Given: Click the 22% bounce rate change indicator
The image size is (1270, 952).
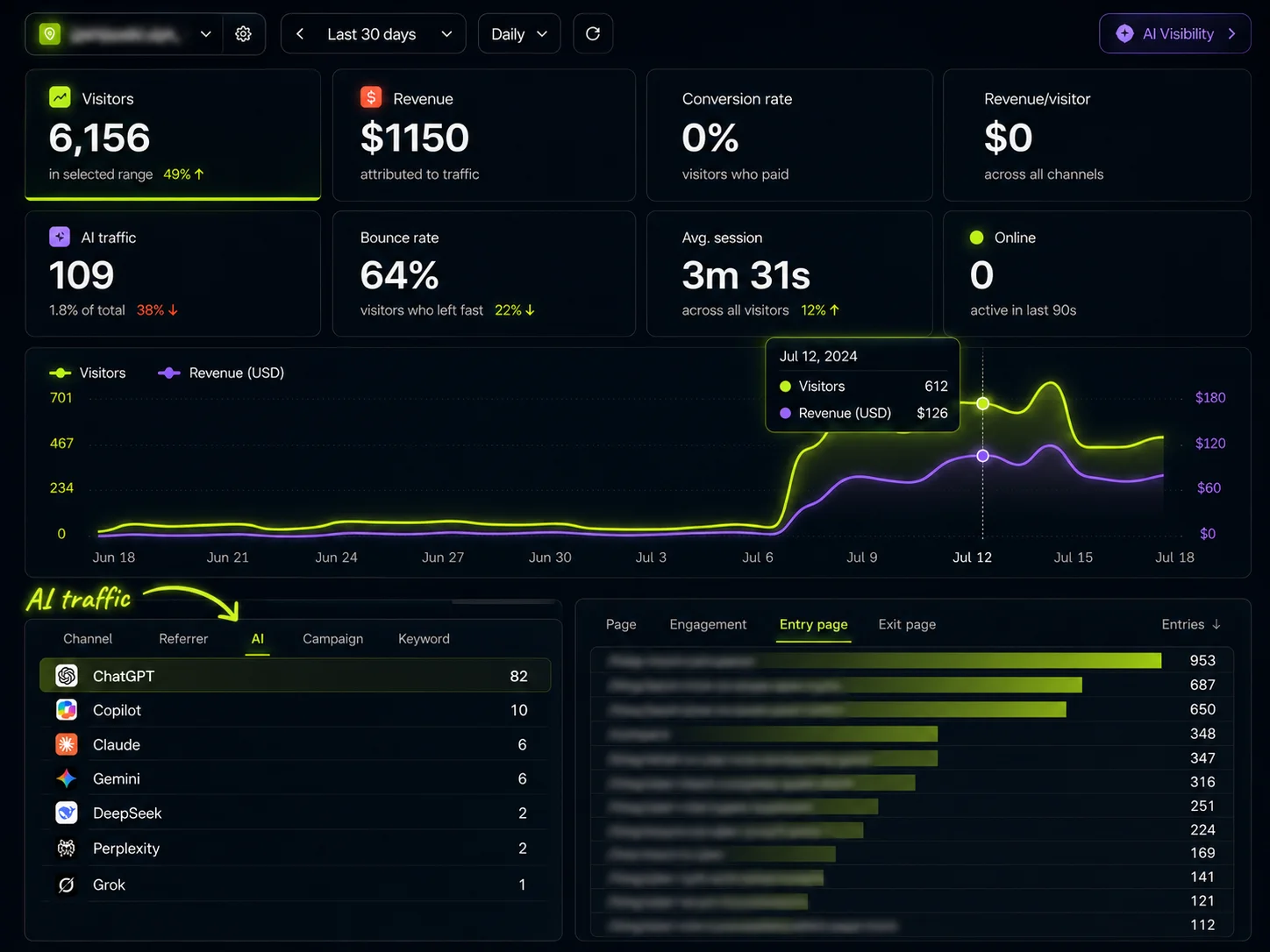Looking at the screenshot, I should 515,310.
